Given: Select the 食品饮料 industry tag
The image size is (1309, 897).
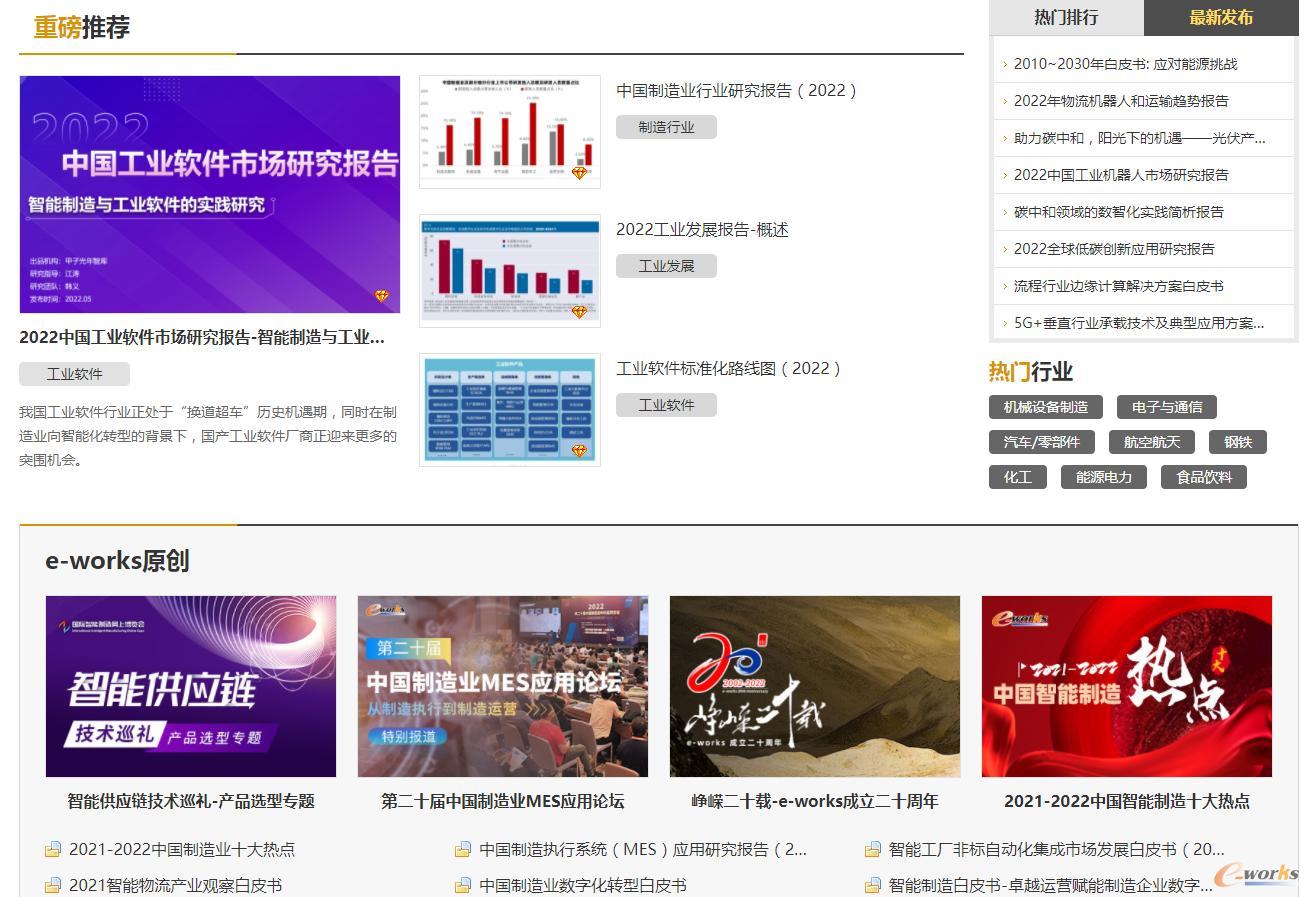Looking at the screenshot, I should pyautogui.click(x=1204, y=477).
